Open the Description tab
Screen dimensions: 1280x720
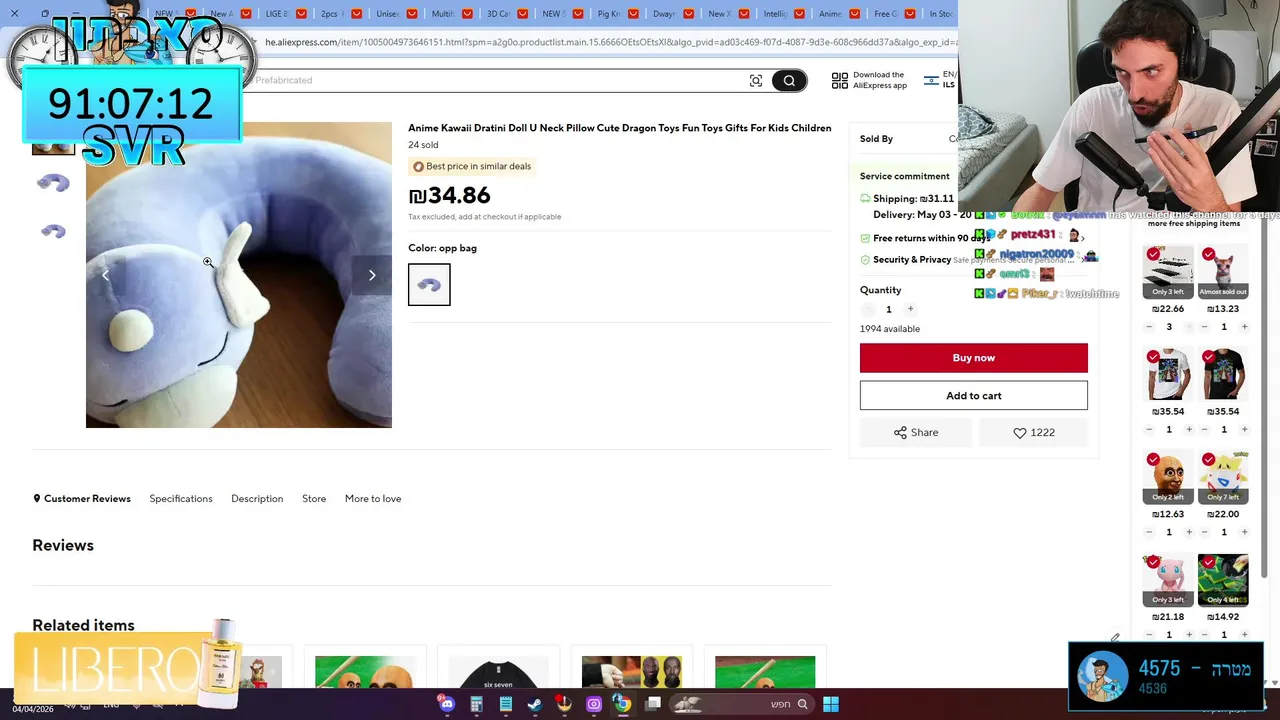click(x=257, y=498)
